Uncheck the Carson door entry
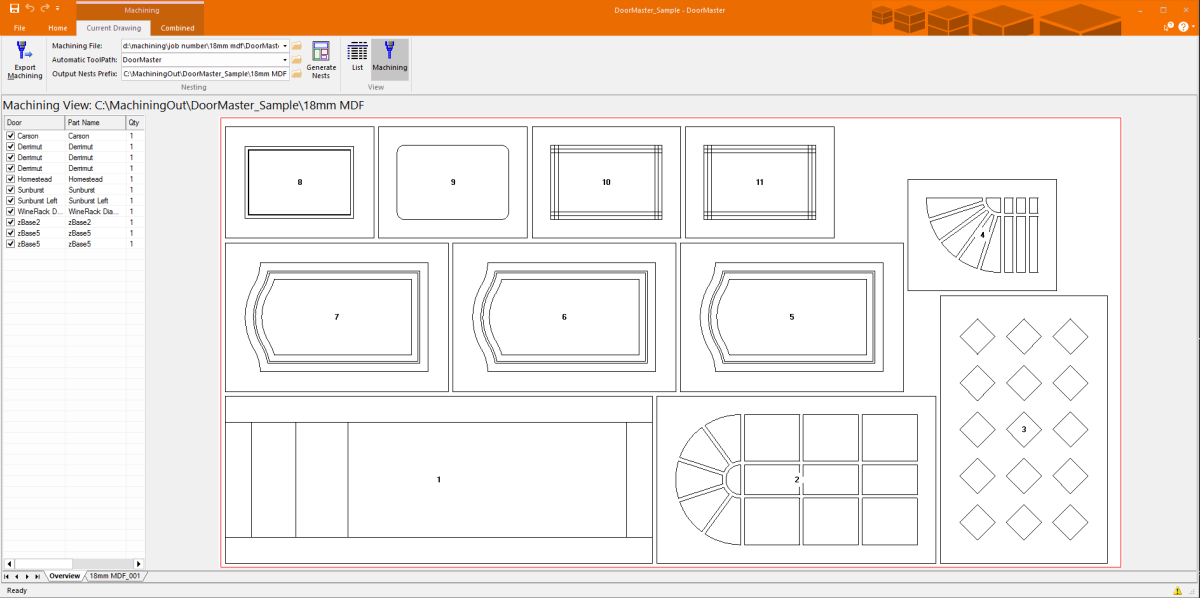This screenshot has height=598, width=1200. point(10,135)
